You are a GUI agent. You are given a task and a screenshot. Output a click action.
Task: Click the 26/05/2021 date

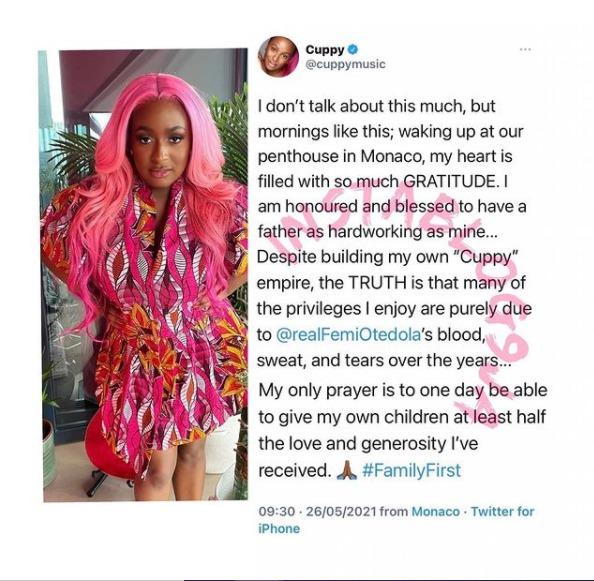341,512
